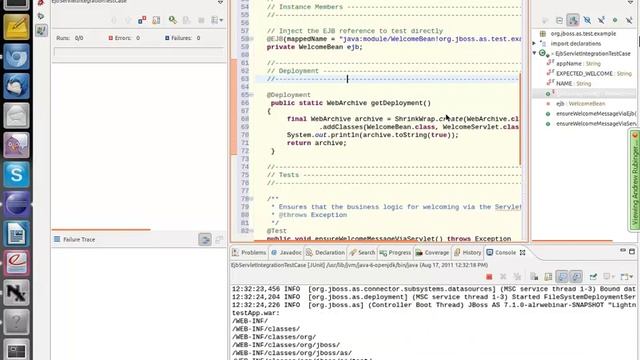This screenshot has height=360, width=640.
Task: Switch to the Problems tab
Action: [x=249, y=253]
